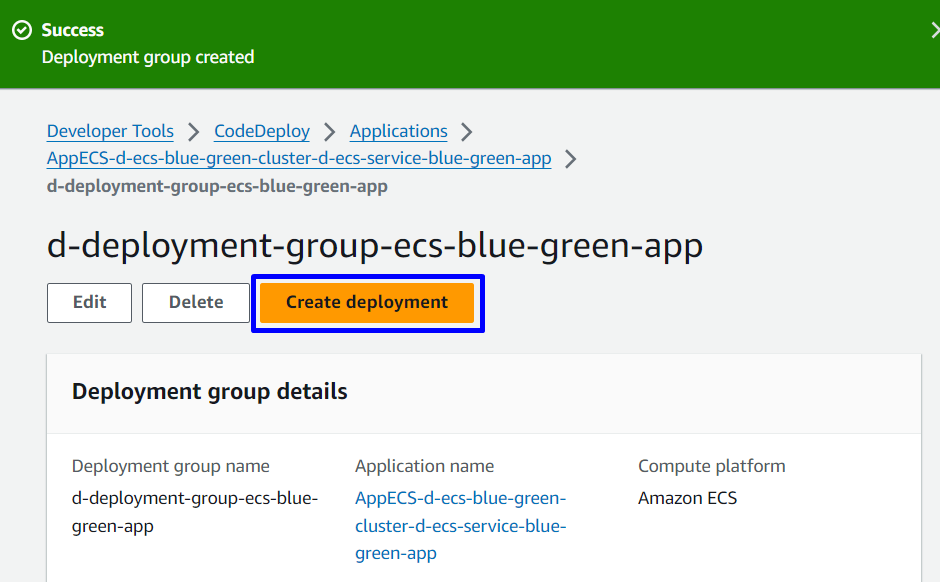
Task: Click the d-deployment-group-ecs-blue-green-app page heading
Action: tap(375, 246)
